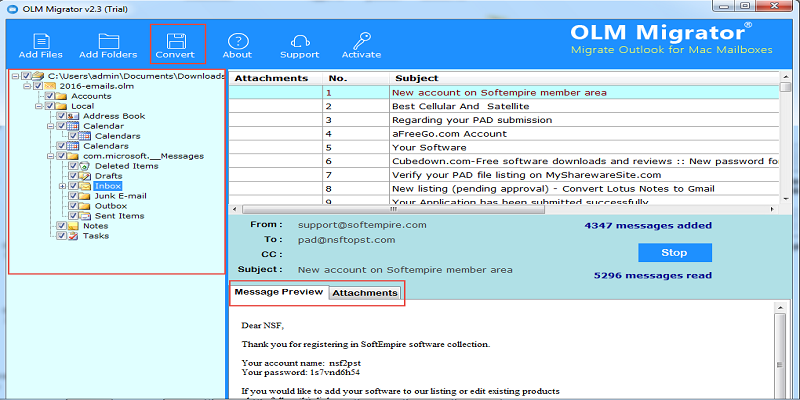This screenshot has height=400, width=800.
Task: Switch to the Message Preview tab
Action: (x=279, y=292)
